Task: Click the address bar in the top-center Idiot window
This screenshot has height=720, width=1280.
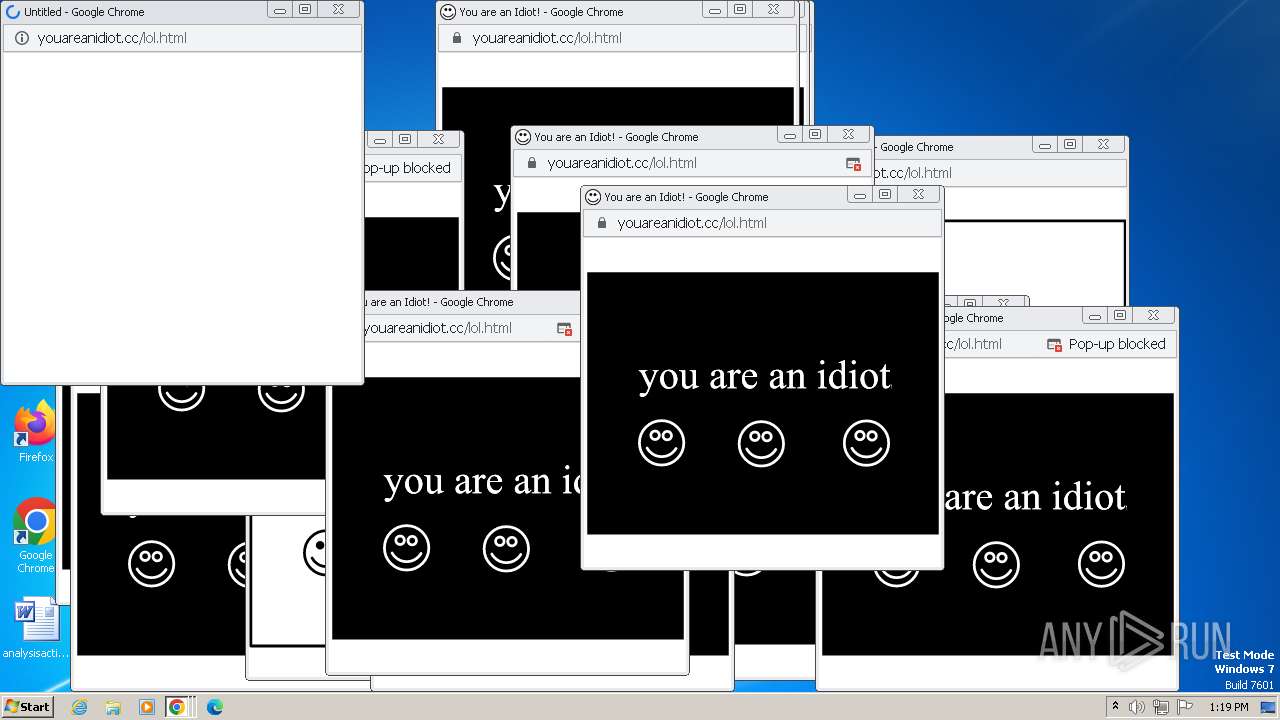Action: point(618,38)
